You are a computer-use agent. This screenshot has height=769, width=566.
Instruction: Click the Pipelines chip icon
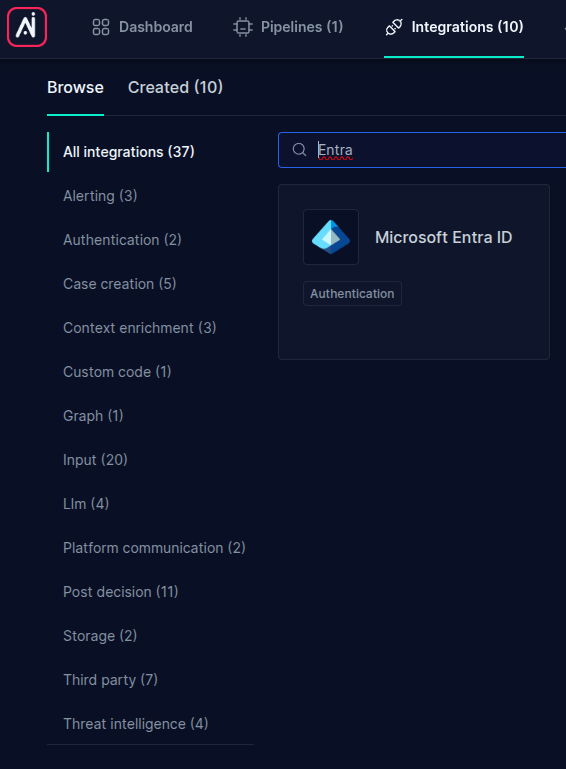pos(243,27)
